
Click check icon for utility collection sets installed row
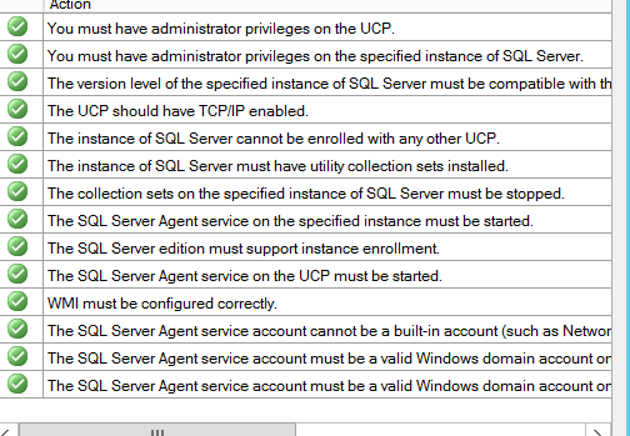[x=17, y=164]
